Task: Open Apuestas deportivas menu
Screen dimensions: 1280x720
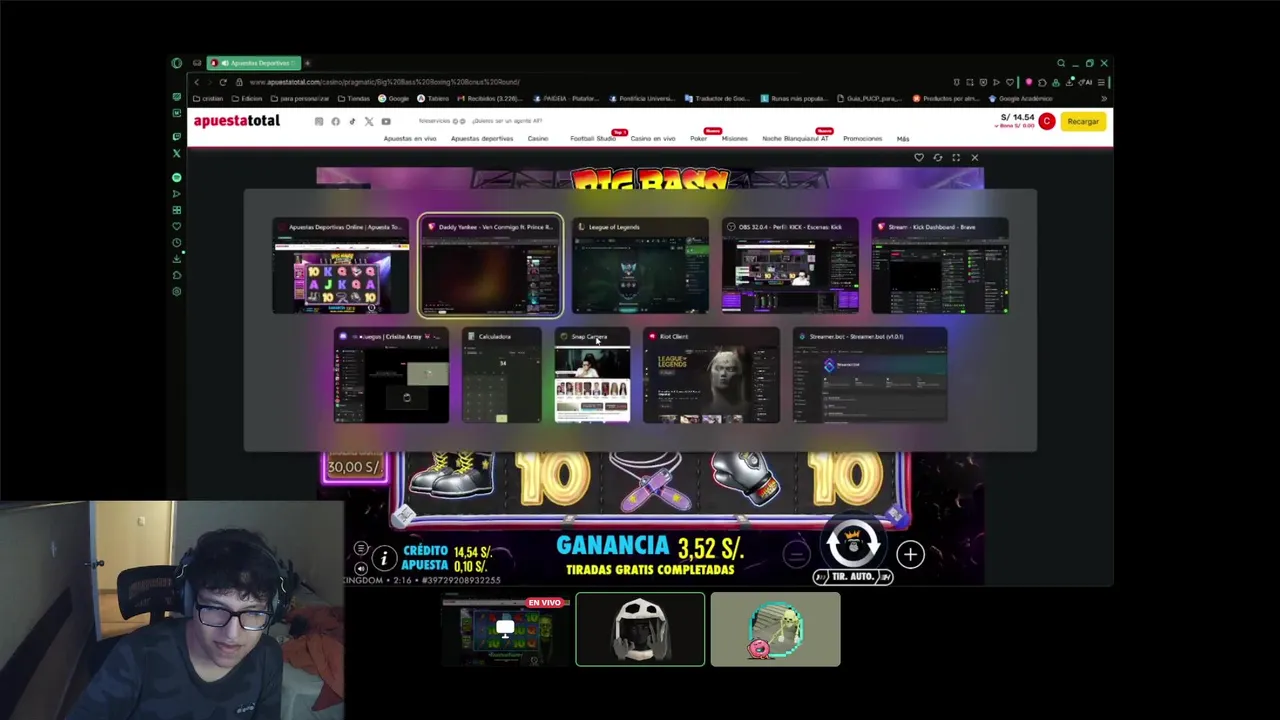Action: click(482, 139)
